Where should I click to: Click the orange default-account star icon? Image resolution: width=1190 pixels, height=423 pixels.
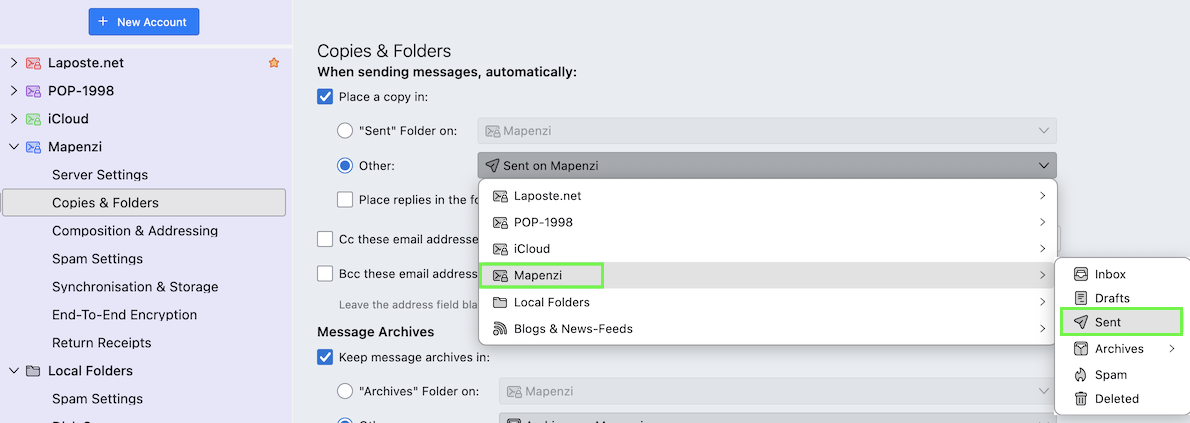(274, 63)
